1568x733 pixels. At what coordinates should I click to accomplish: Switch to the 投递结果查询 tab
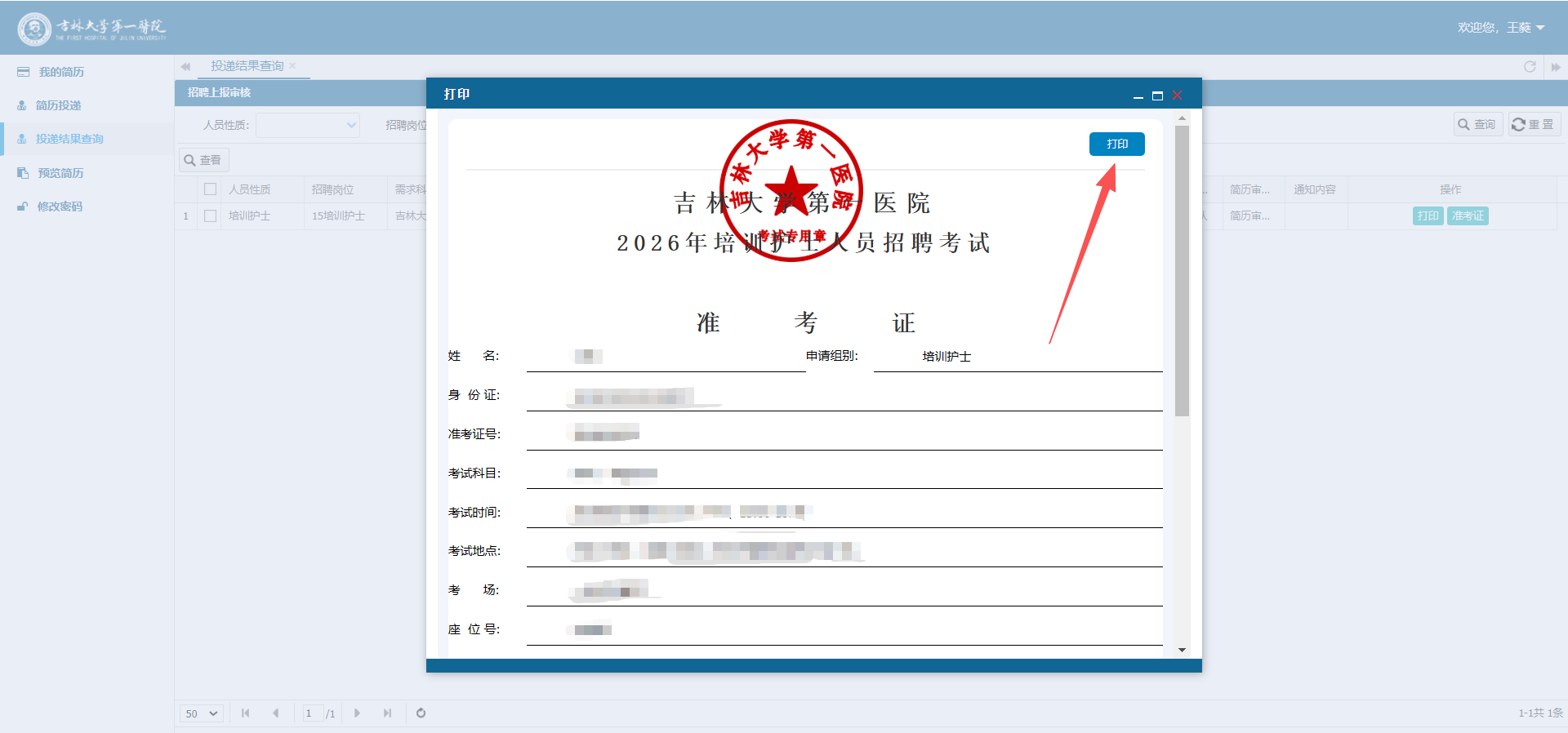point(247,66)
